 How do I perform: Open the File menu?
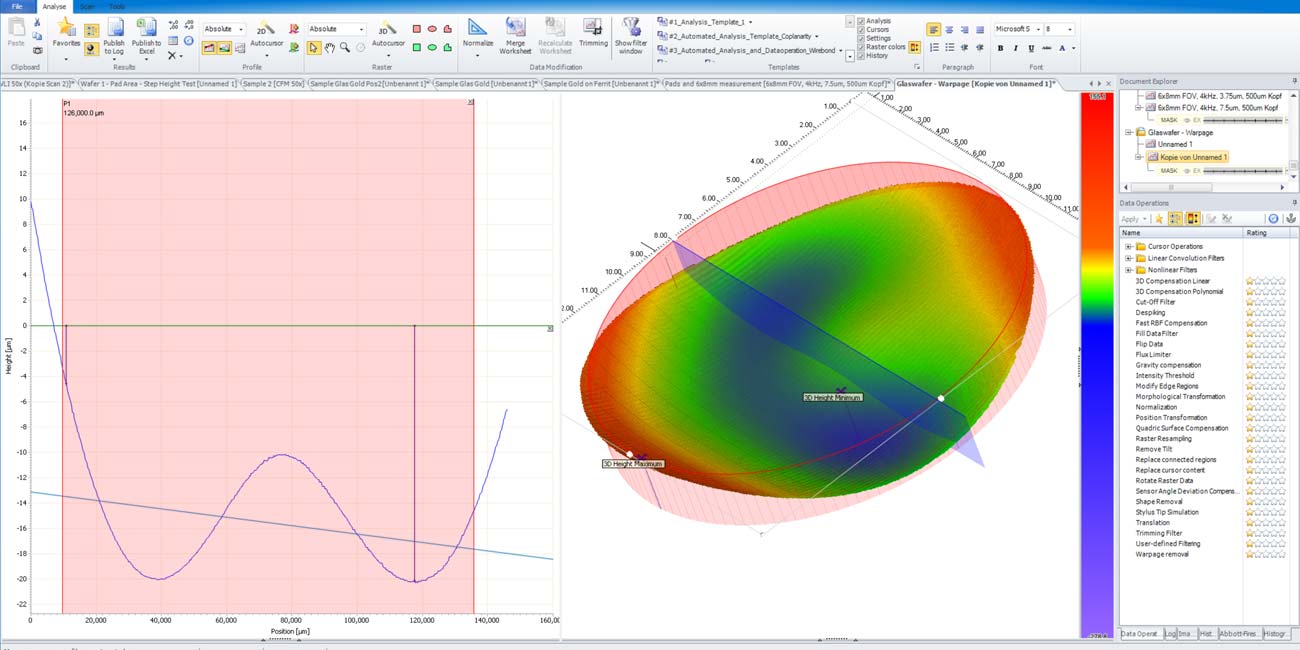tap(19, 6)
